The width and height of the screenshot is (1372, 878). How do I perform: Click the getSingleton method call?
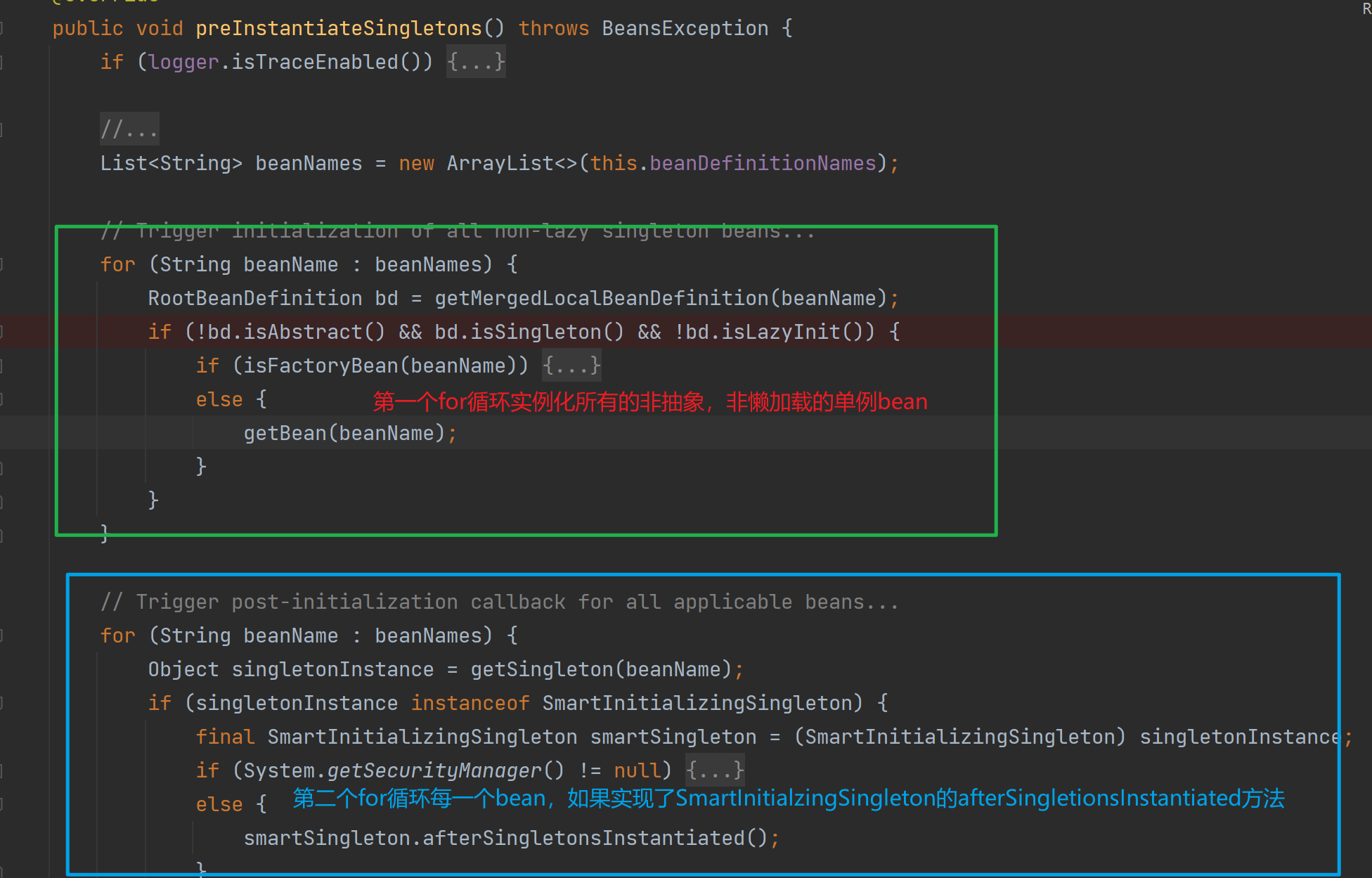coord(541,669)
